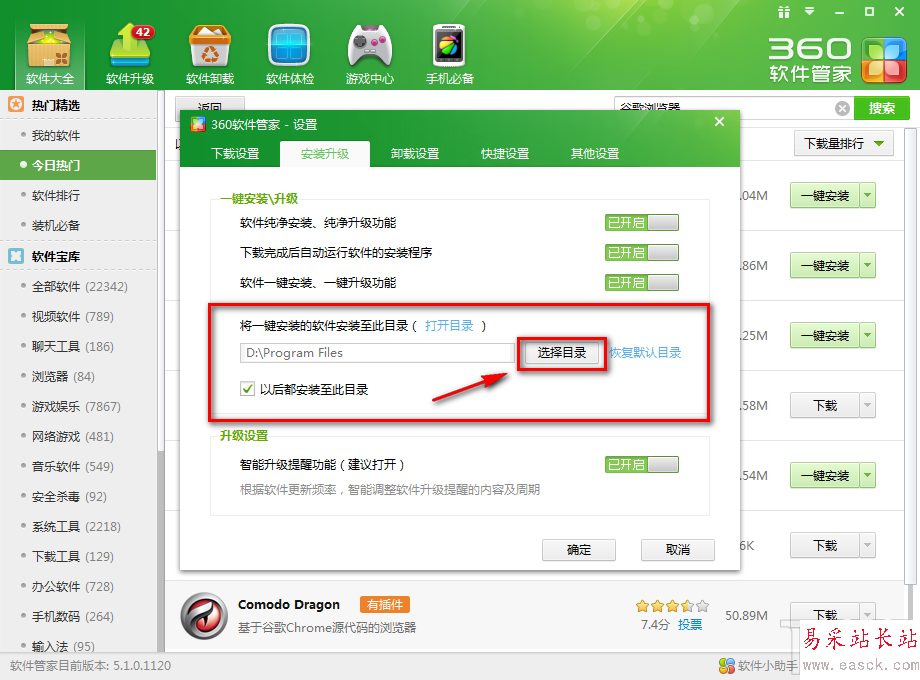Open the 下载量排行 sorting dropdown
Screen dimensions: 920x680
(843, 144)
